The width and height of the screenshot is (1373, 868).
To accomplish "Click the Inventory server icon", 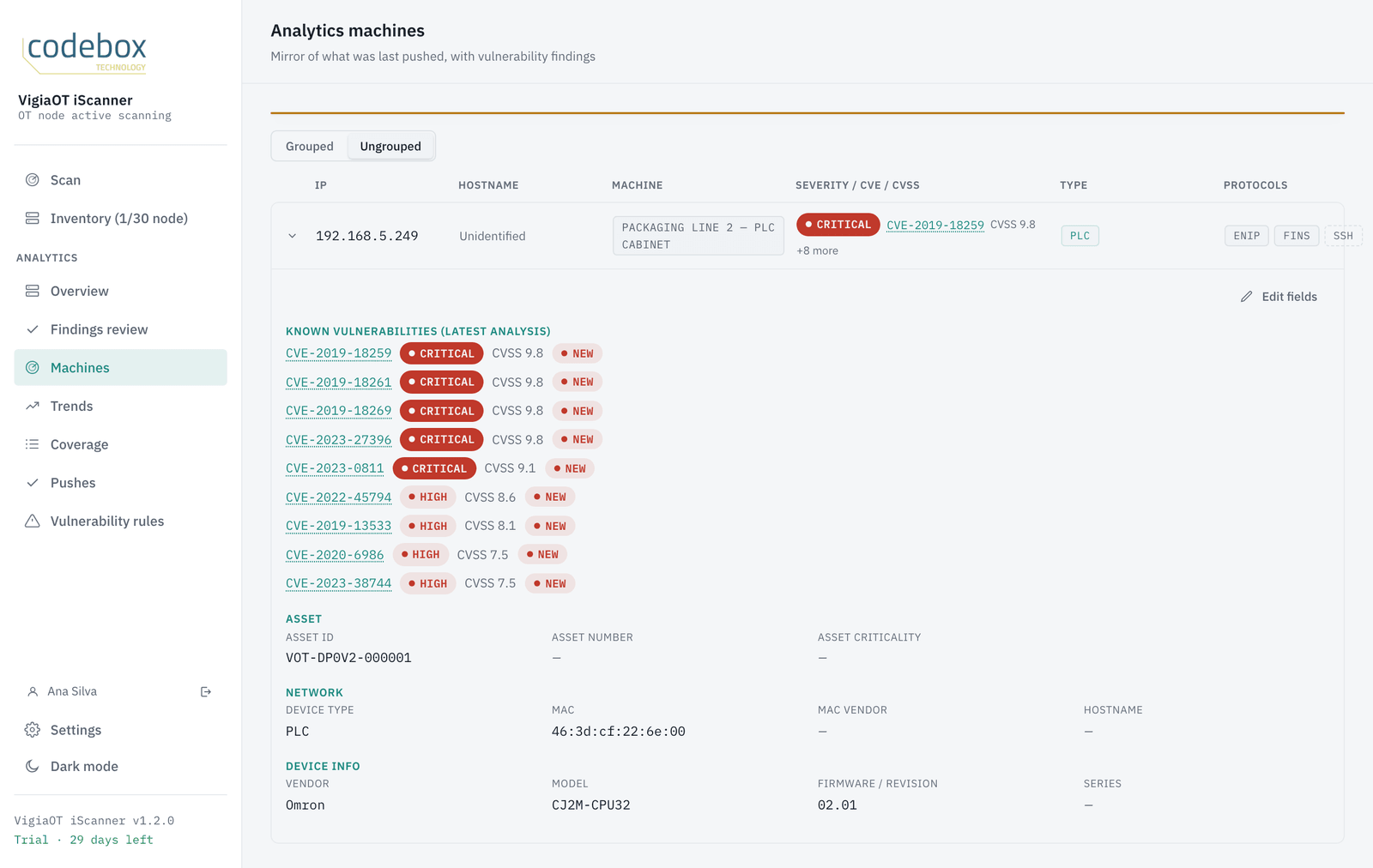I will pyautogui.click(x=33, y=219).
